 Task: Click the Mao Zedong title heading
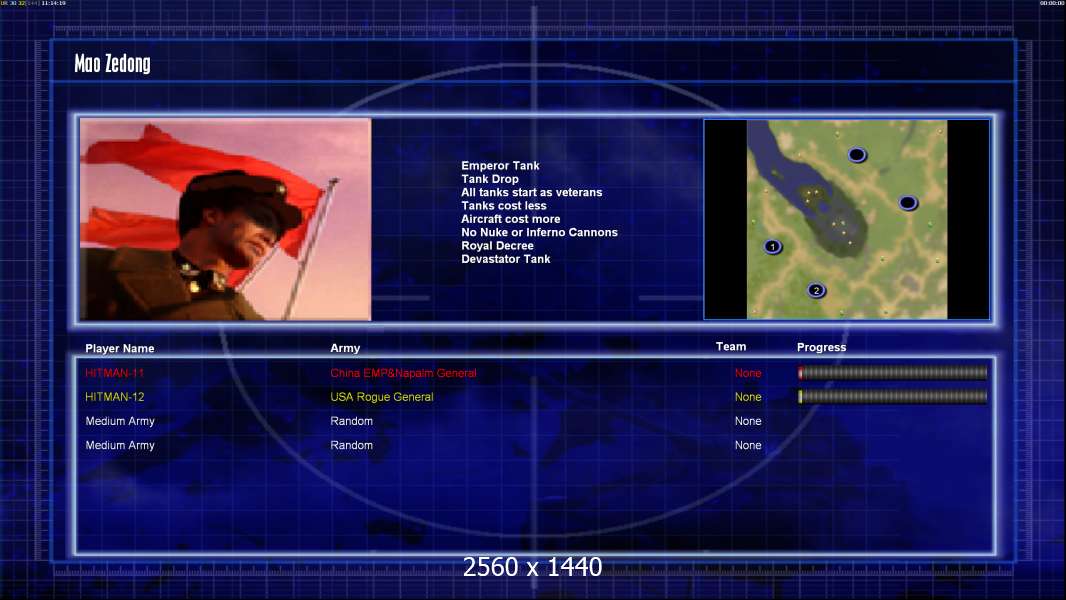[x=112, y=65]
